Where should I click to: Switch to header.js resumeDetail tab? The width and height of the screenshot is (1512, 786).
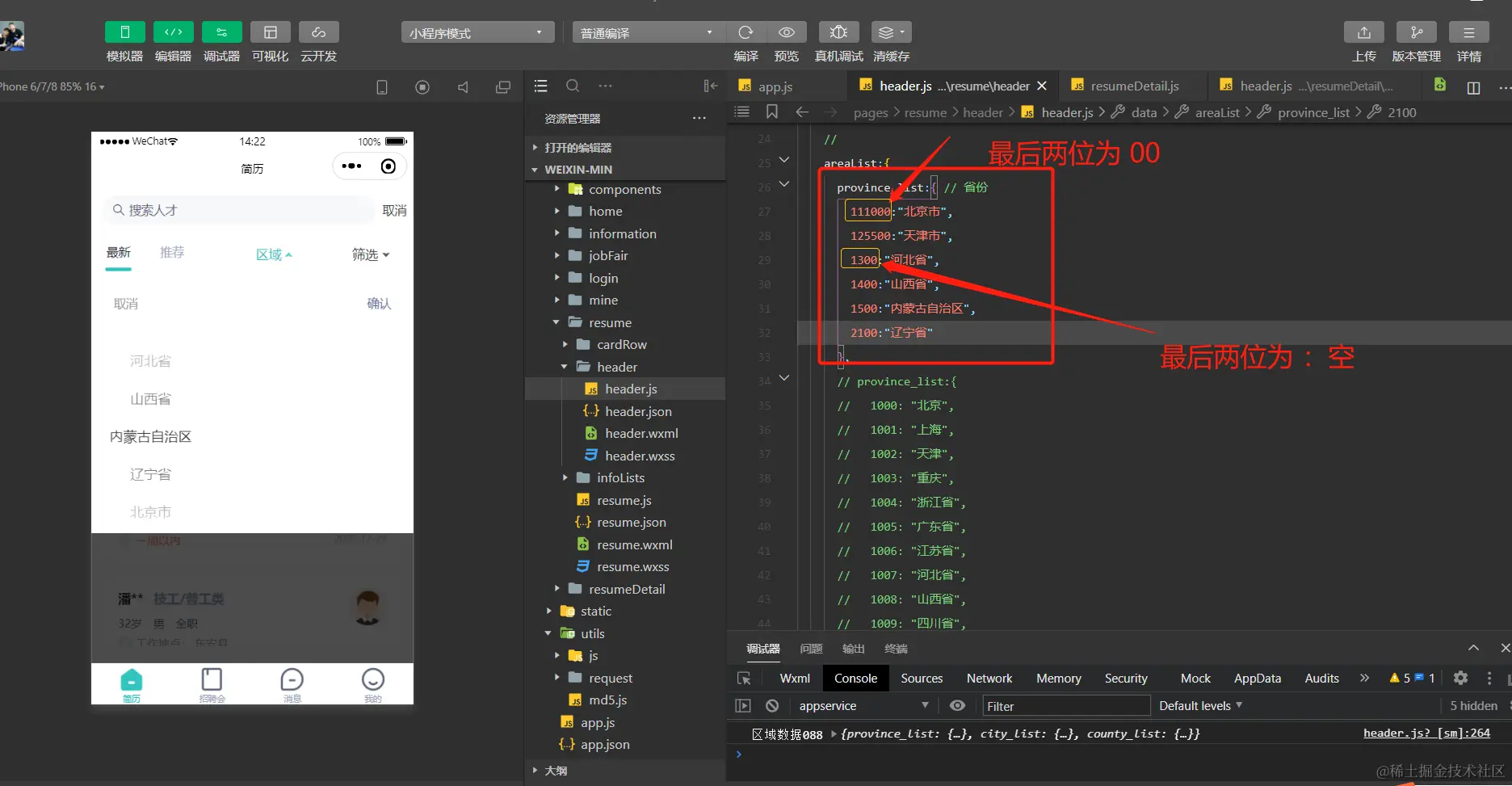(x=1316, y=86)
